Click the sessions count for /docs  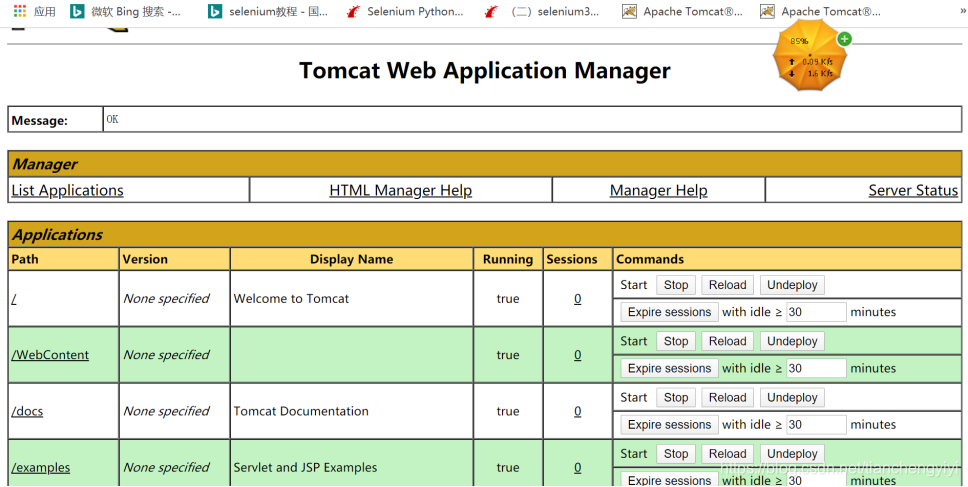click(x=578, y=411)
